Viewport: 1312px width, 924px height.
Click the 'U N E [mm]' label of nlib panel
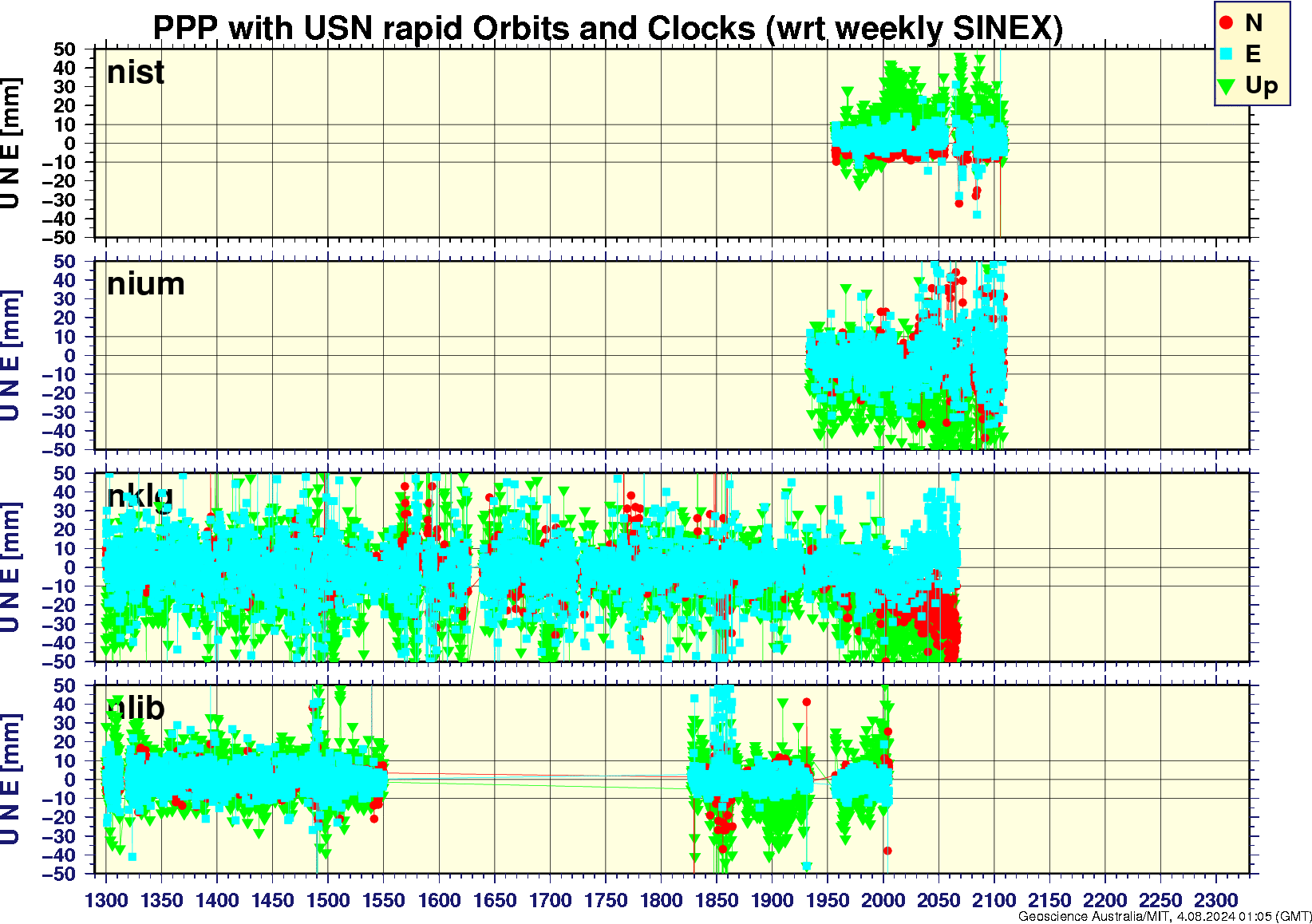tap(10, 780)
